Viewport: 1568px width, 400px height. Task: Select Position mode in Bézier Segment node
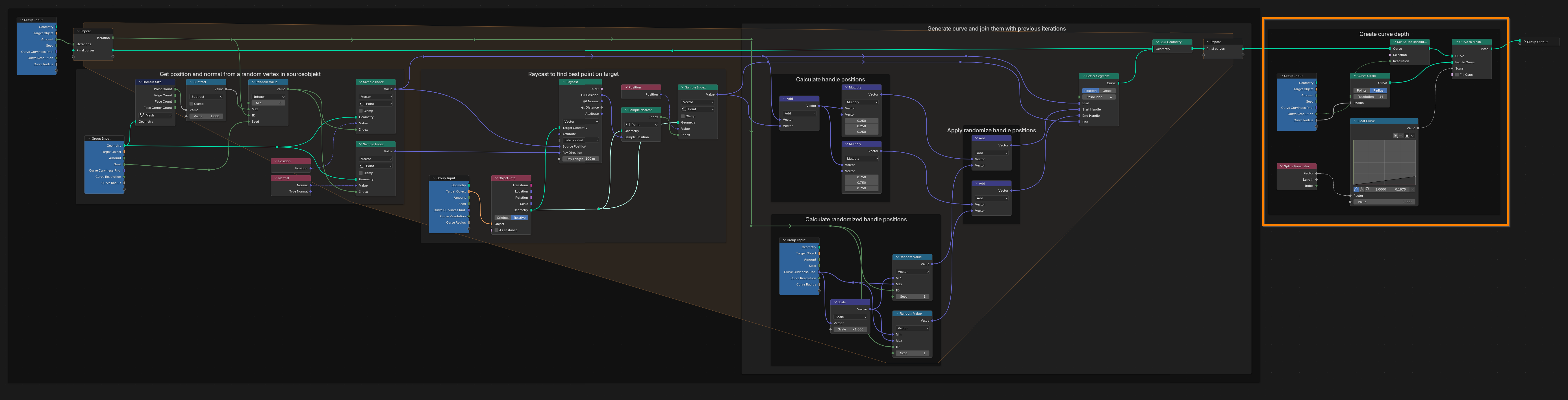[1091, 91]
